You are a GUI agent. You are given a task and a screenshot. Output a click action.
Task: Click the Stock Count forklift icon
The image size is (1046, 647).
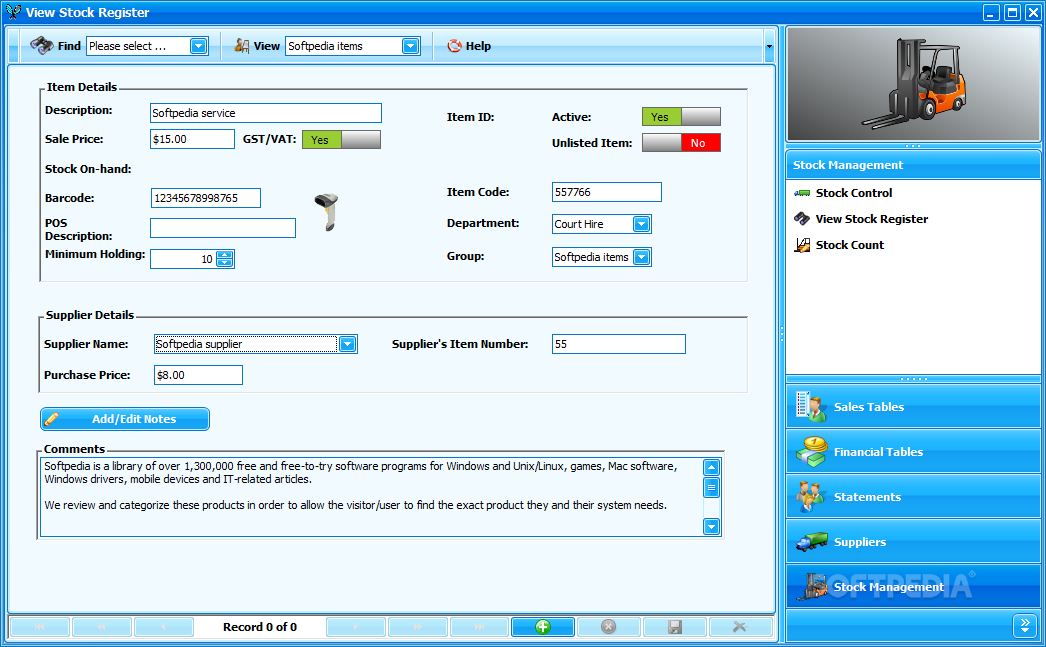[802, 245]
